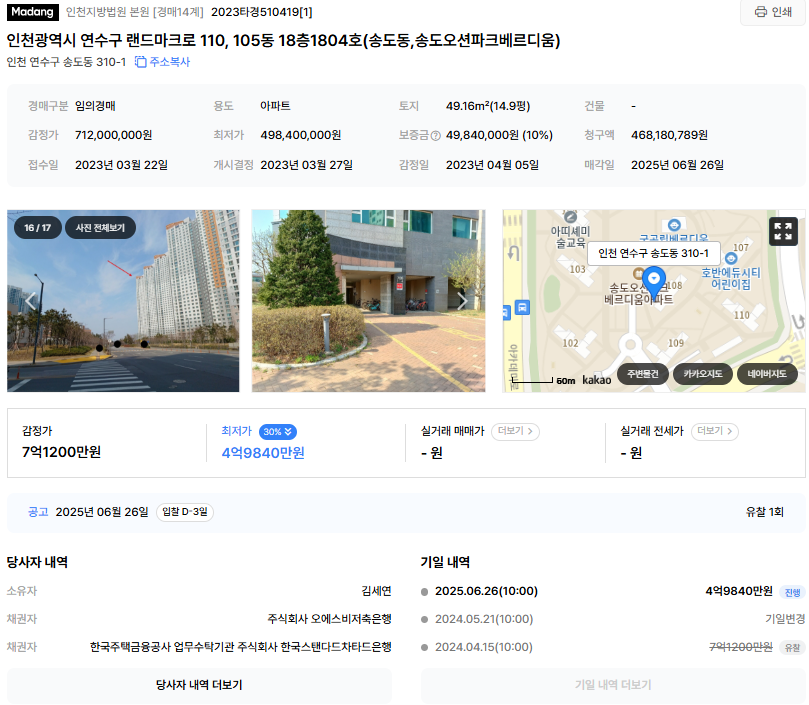Click the Madang logo

[33, 12]
